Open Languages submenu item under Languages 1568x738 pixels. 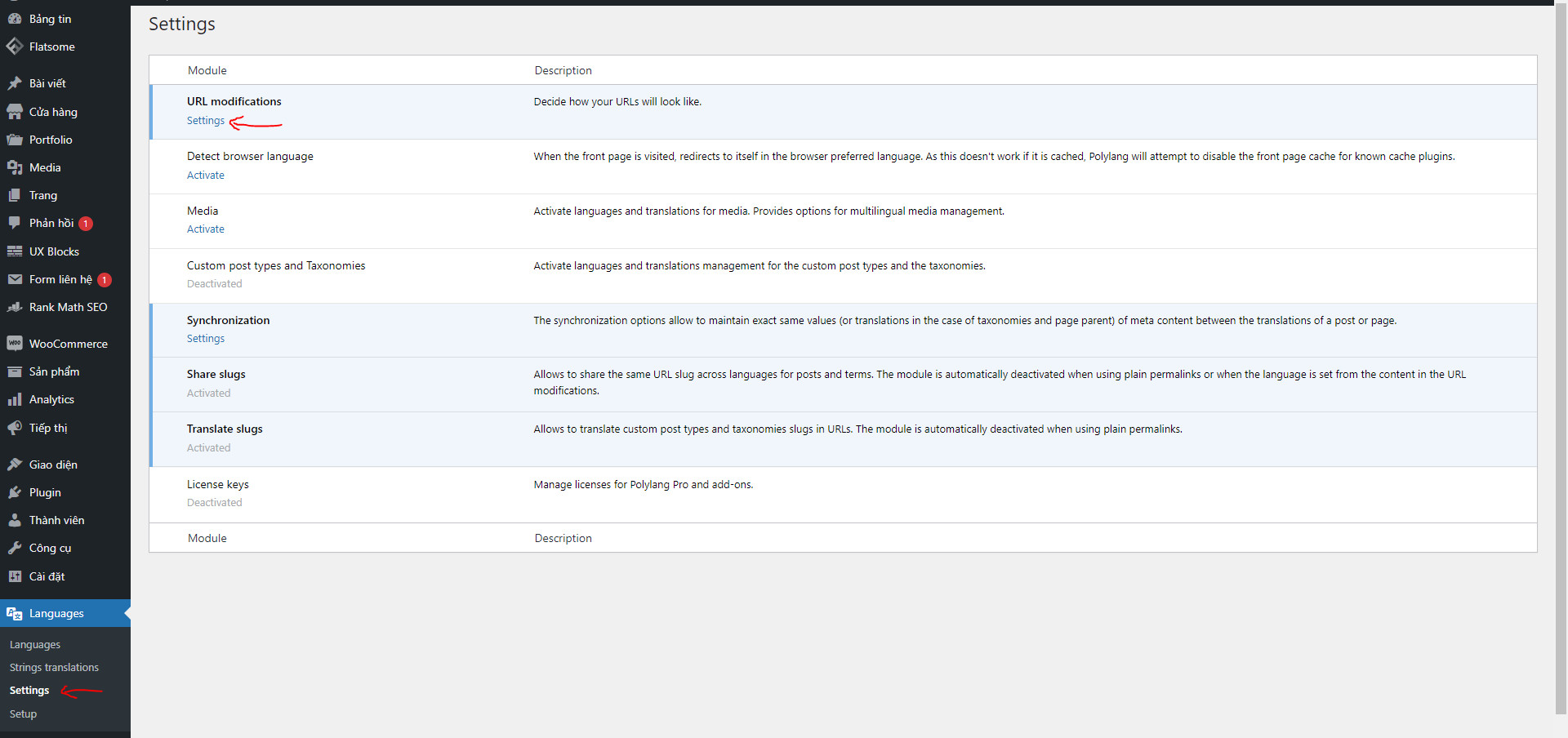coord(35,645)
